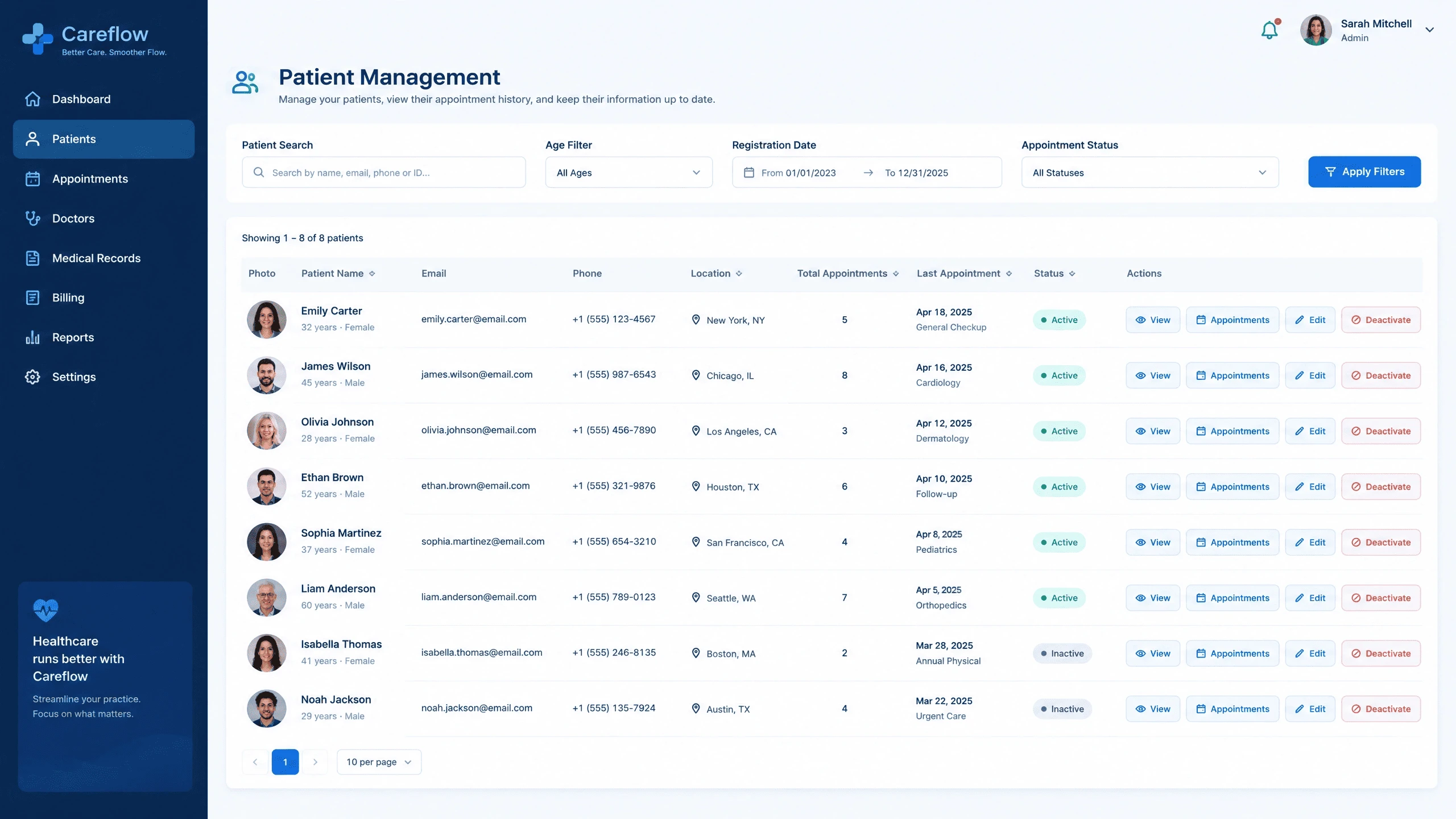Viewport: 1456px width, 819px height.
Task: Sort by Last Appointment column icon
Action: click(x=1009, y=274)
